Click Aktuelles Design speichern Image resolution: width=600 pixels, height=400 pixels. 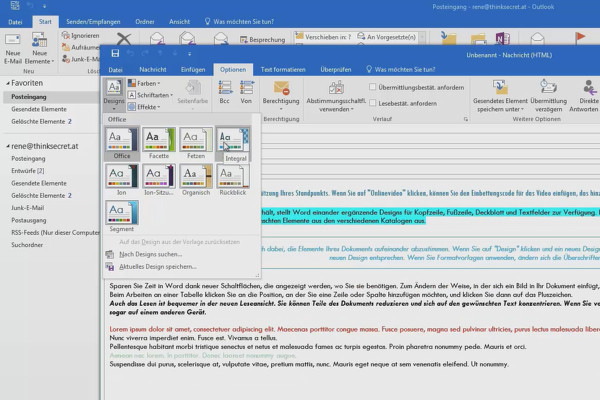[x=152, y=266]
